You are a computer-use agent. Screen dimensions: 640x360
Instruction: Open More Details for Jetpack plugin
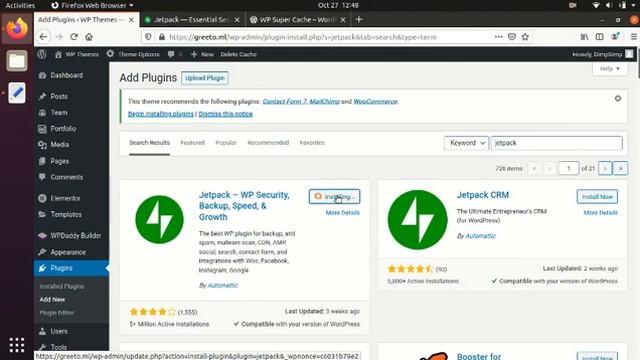coord(342,213)
